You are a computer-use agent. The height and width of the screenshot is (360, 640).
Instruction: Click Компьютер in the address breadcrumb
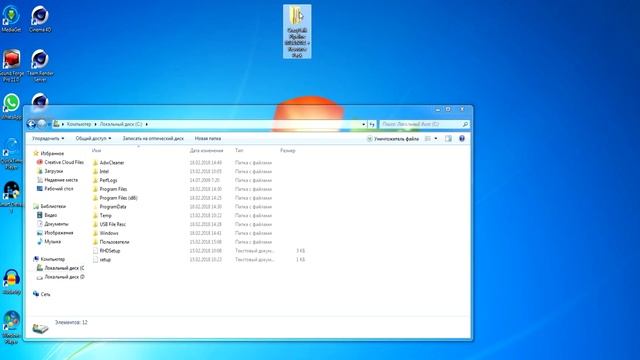79,124
